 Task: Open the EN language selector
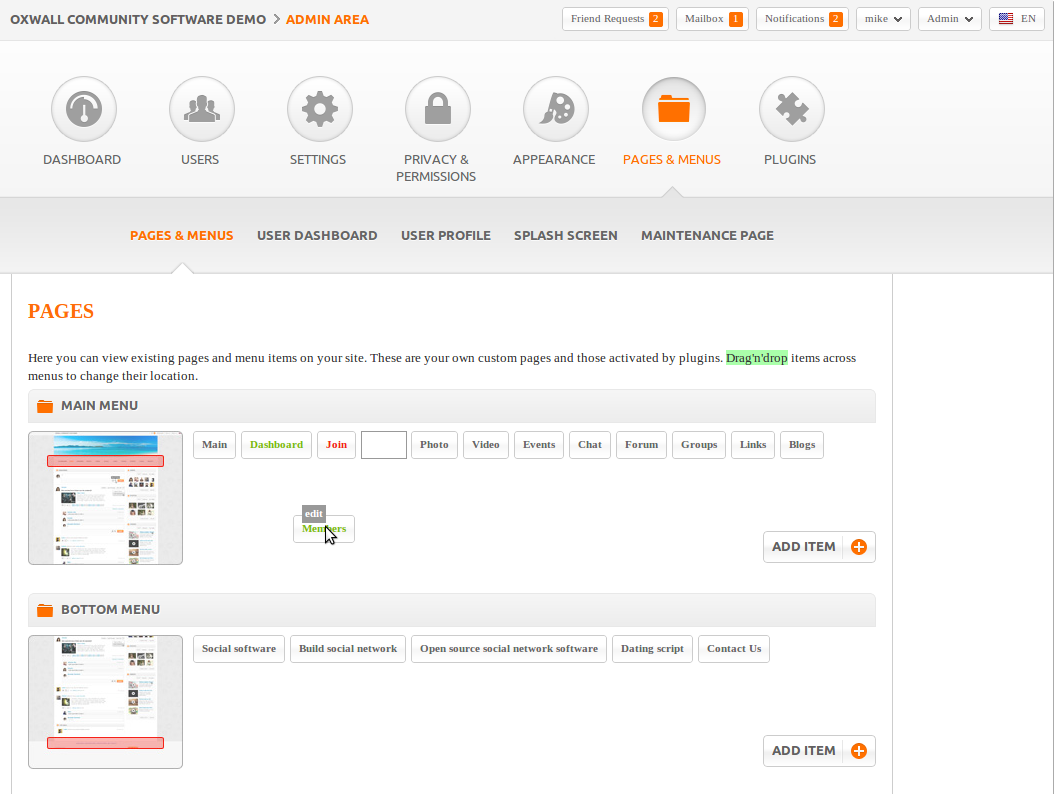pos(1017,19)
